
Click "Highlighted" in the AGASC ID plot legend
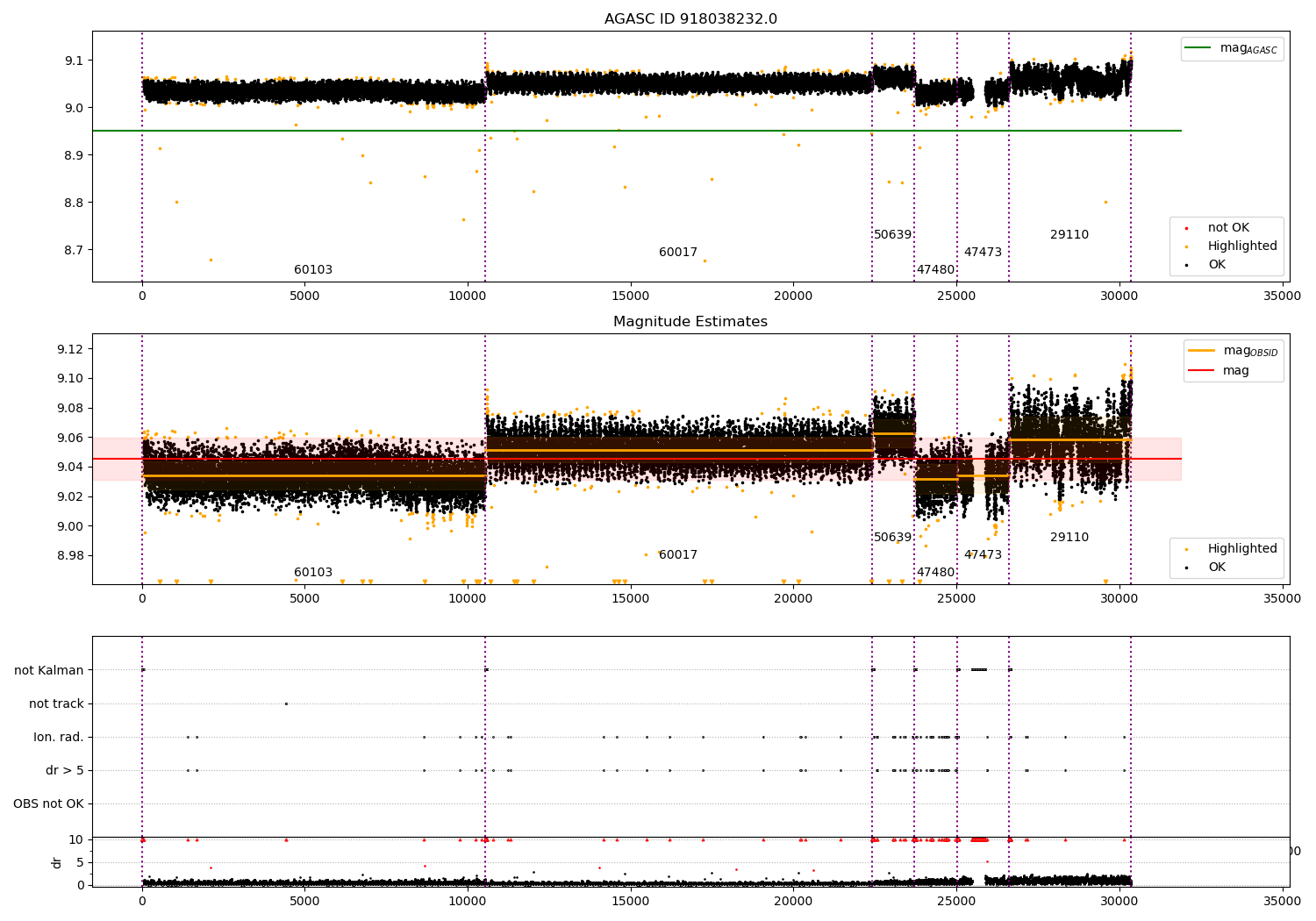pos(1242,246)
